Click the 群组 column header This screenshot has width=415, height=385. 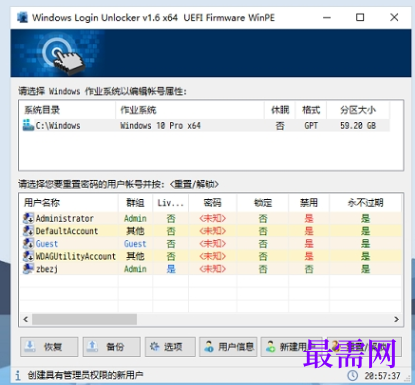pyautogui.click(x=135, y=203)
